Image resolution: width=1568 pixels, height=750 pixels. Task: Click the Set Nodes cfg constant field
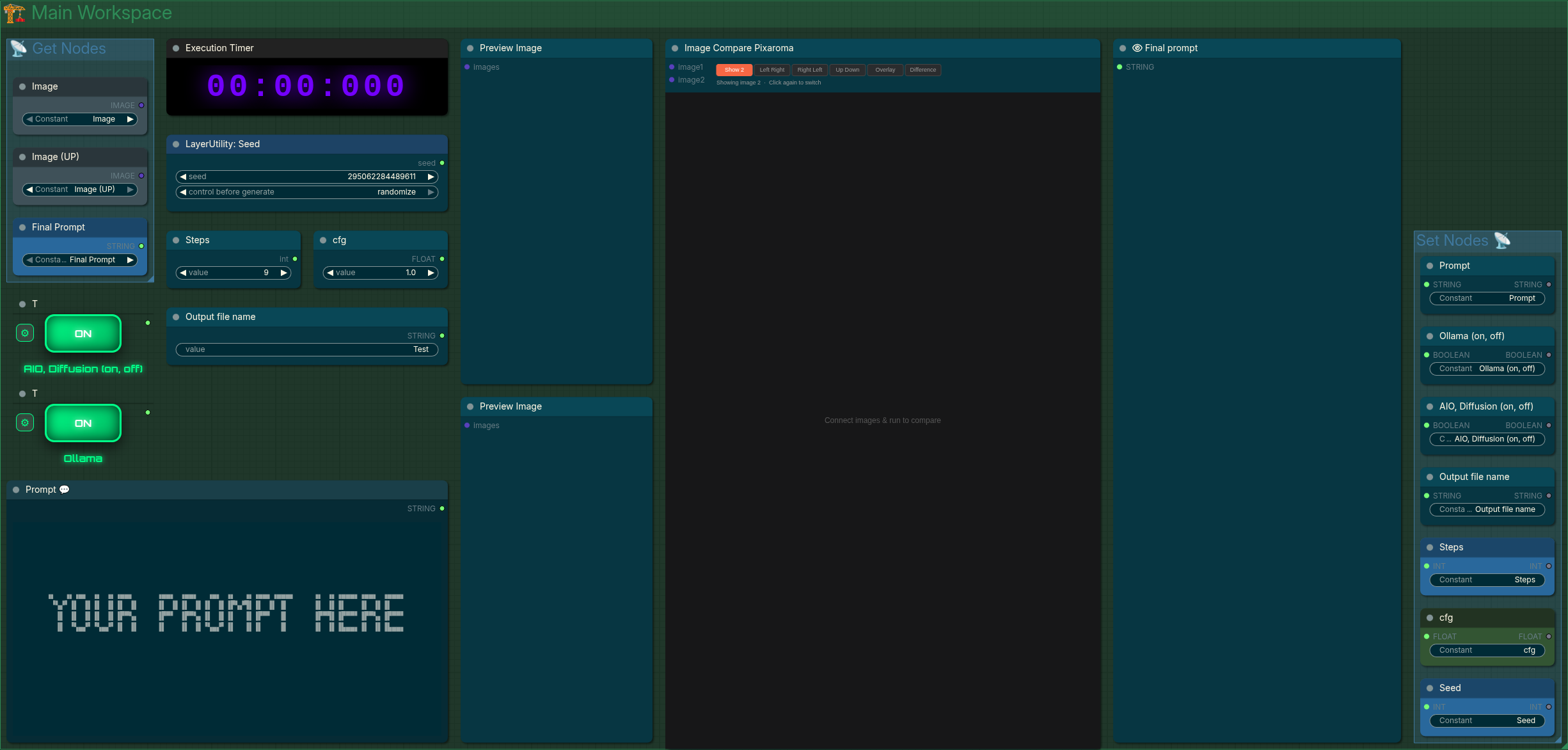[x=1487, y=650]
